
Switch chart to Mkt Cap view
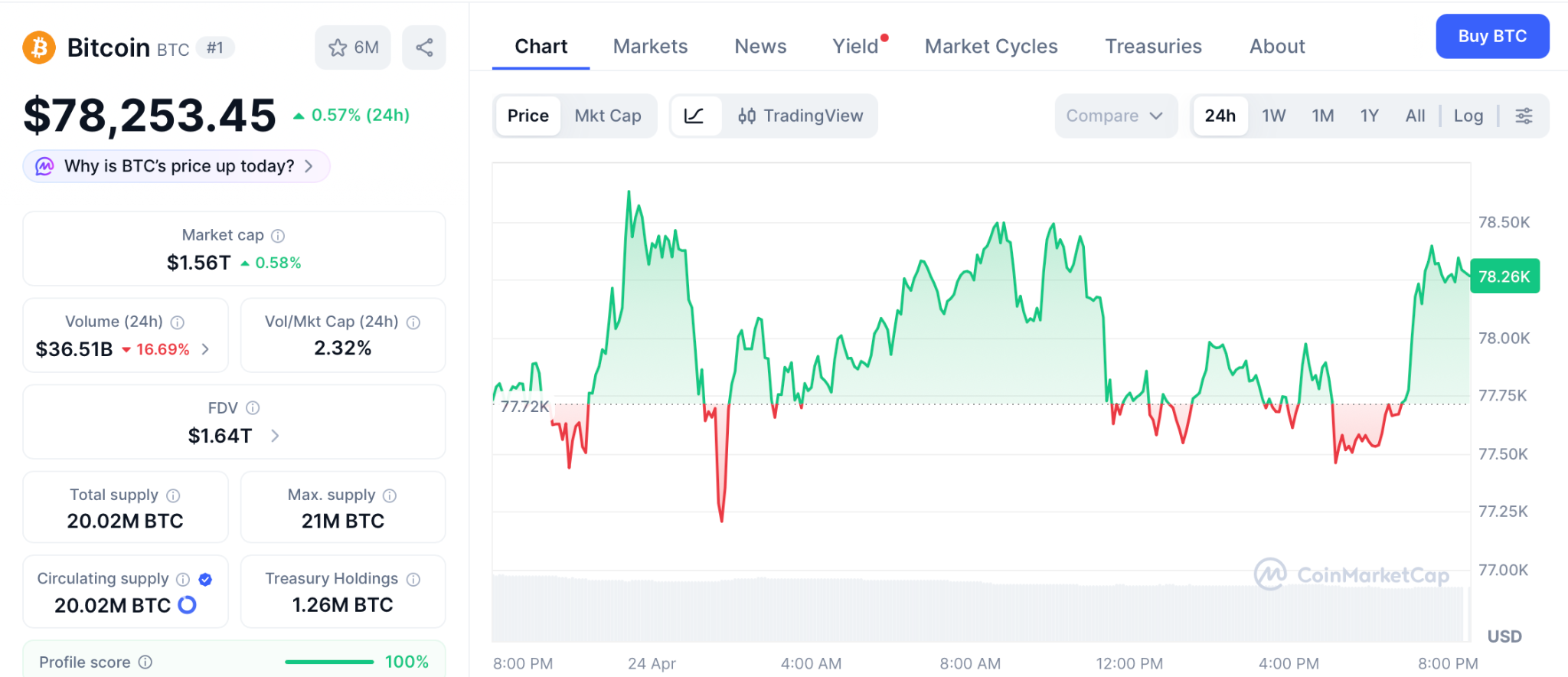608,116
